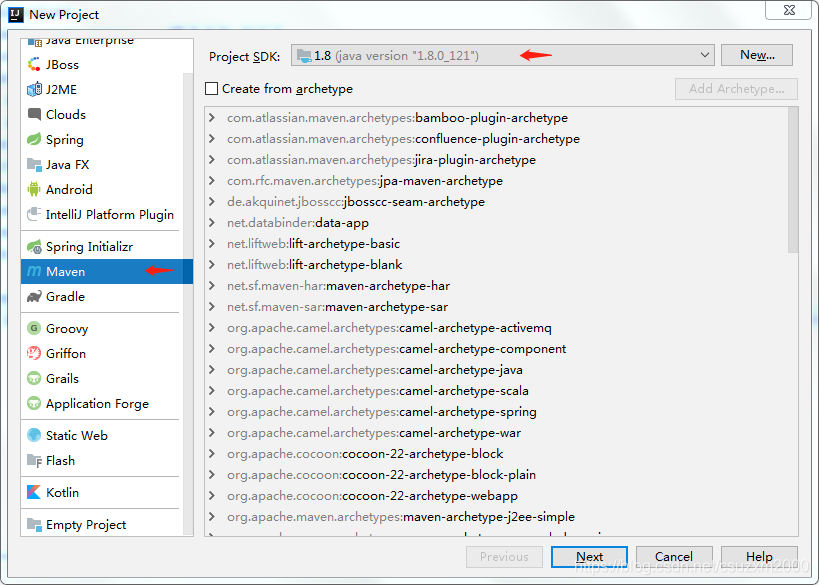The width and height of the screenshot is (819, 585).
Task: Expand maven-archetype-har entry
Action: (212, 286)
